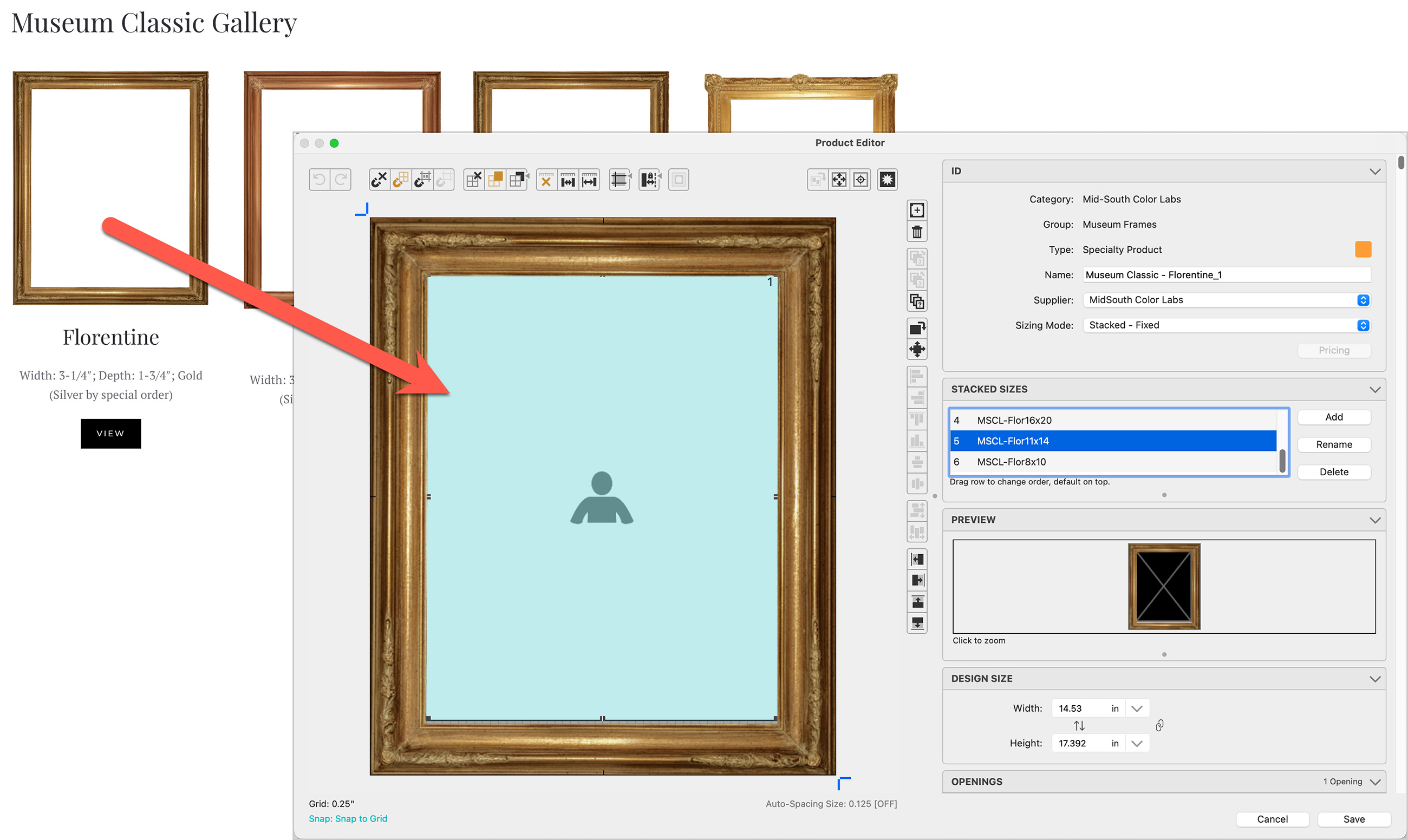Image resolution: width=1408 pixels, height=840 pixels.
Task: Click the four-arrow move icon in side toolbar
Action: click(917, 349)
